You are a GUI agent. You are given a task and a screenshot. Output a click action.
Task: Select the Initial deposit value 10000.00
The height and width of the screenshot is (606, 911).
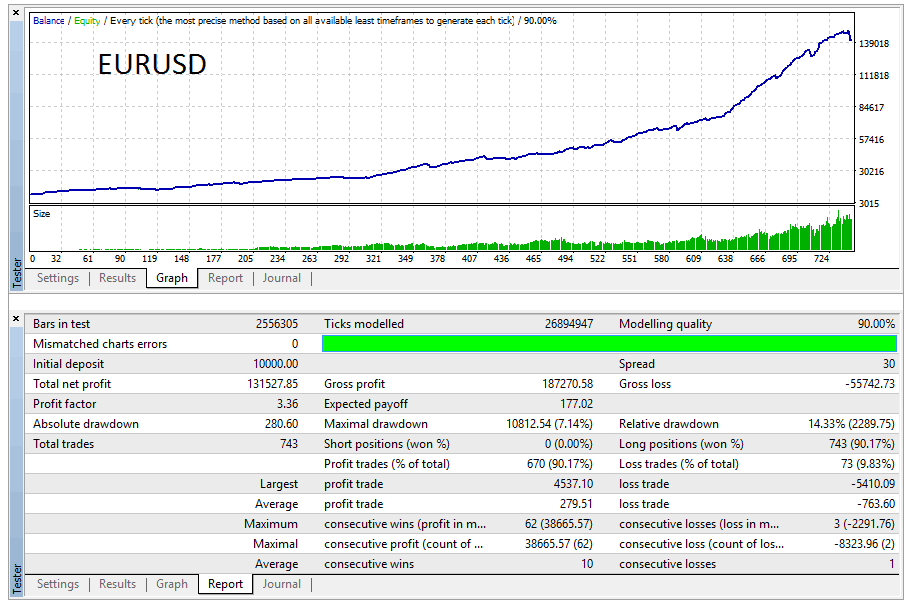pyautogui.click(x=276, y=364)
